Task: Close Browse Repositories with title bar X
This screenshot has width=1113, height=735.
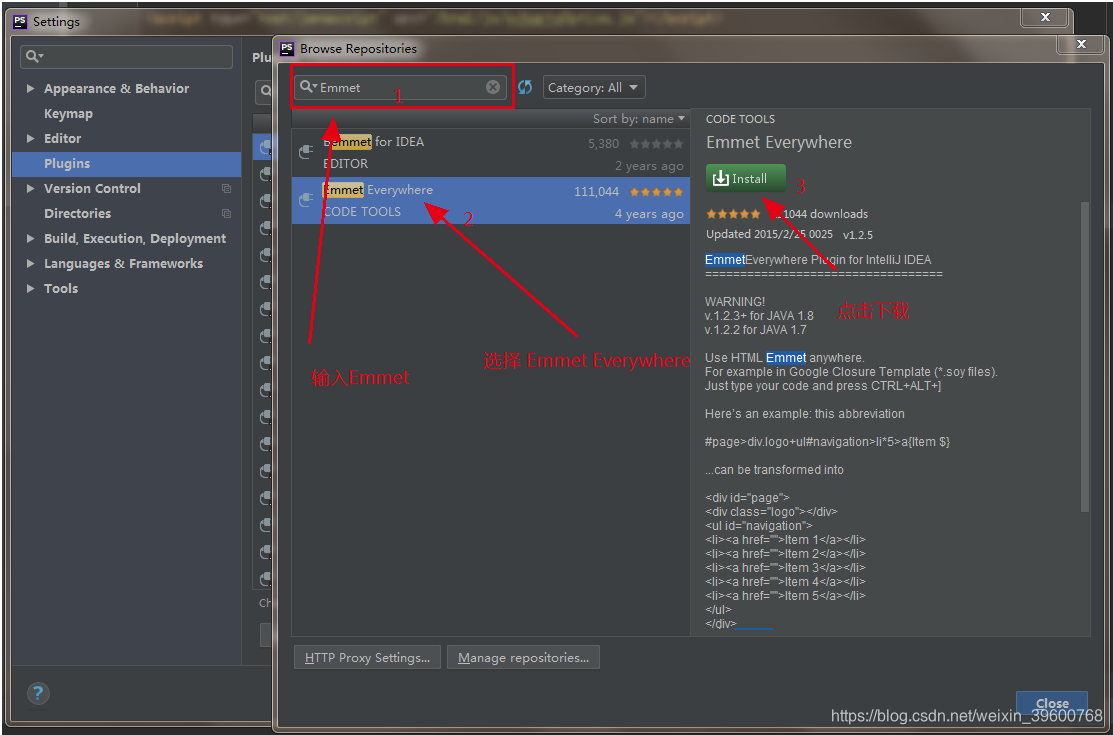Action: pos(1081,44)
